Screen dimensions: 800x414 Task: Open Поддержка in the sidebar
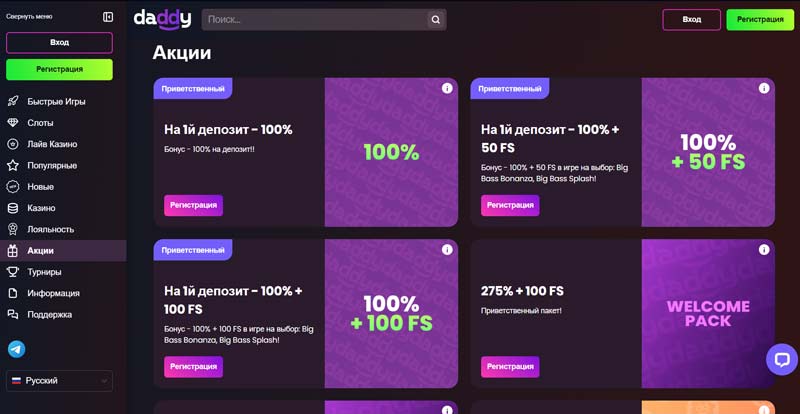pos(50,314)
